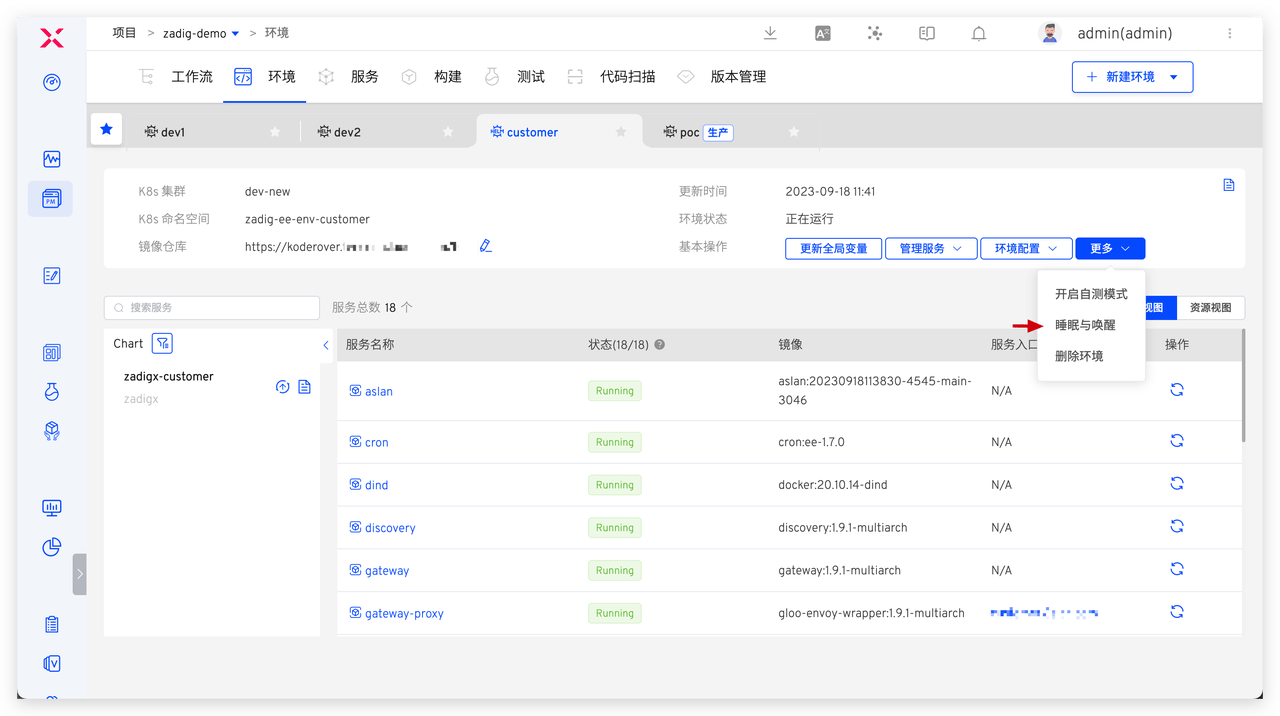The image size is (1280, 716).
Task: Expand the 管理服务 dropdown
Action: [930, 249]
